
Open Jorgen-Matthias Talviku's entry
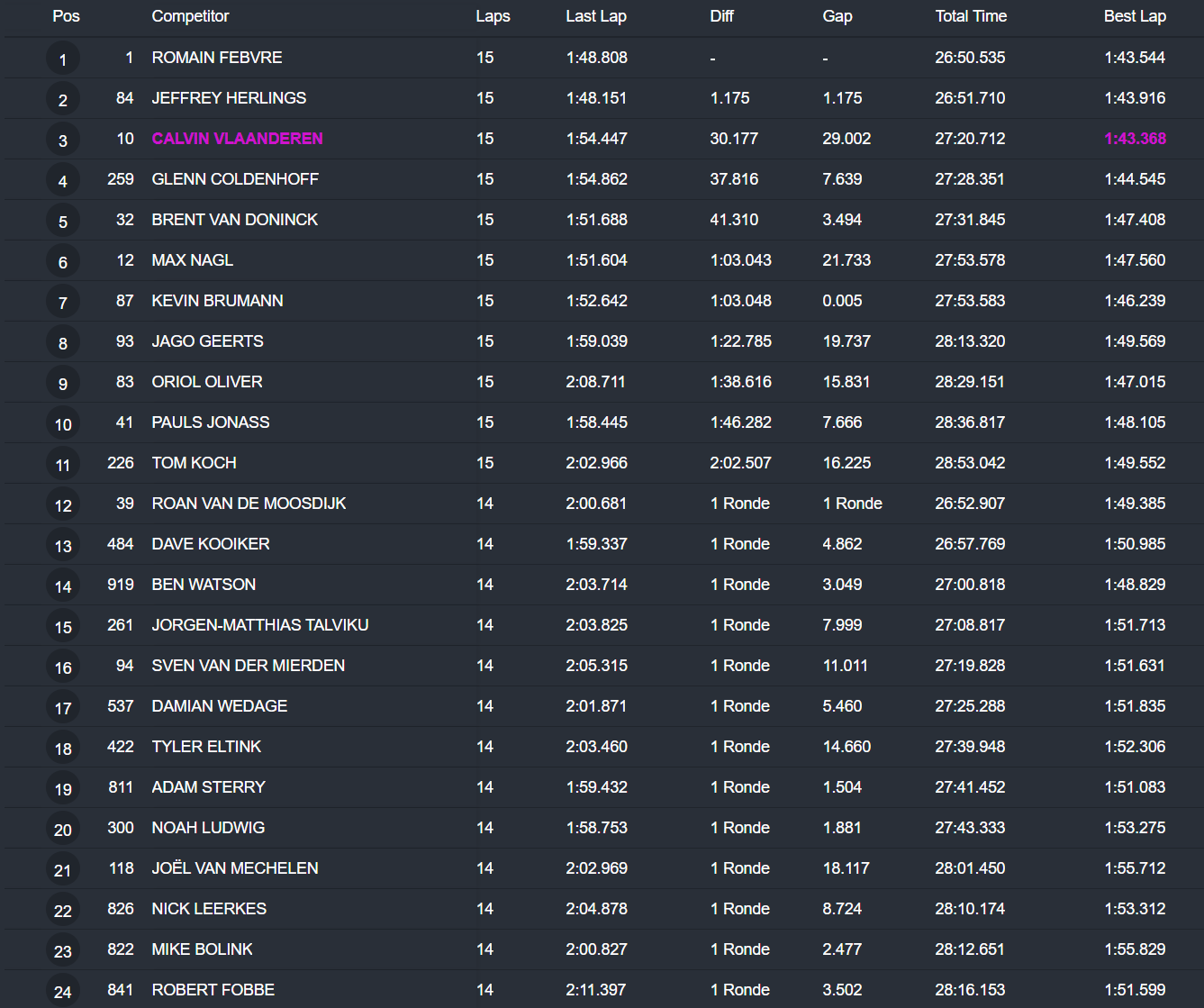click(x=260, y=625)
